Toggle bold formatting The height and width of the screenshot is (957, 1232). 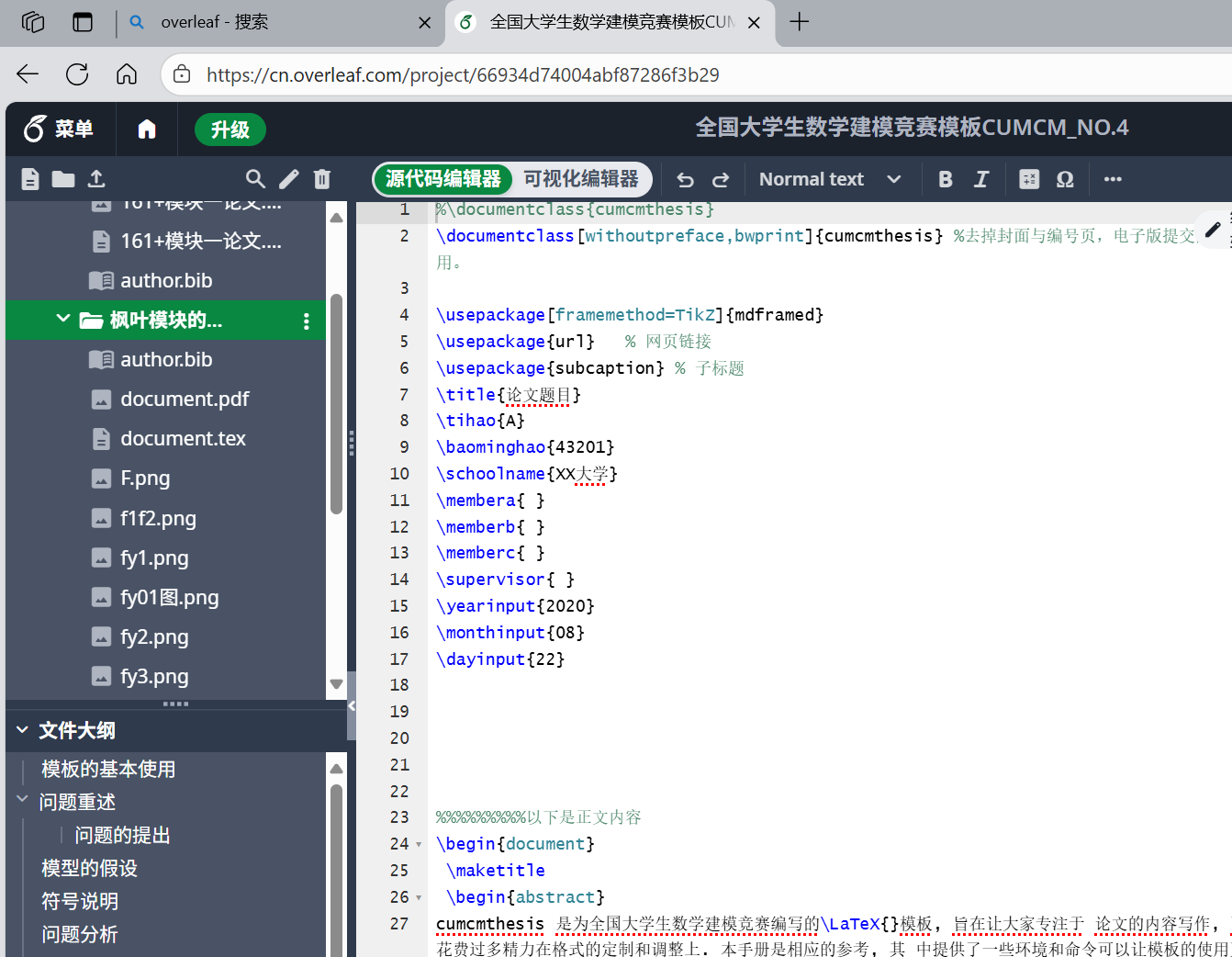coord(946,179)
